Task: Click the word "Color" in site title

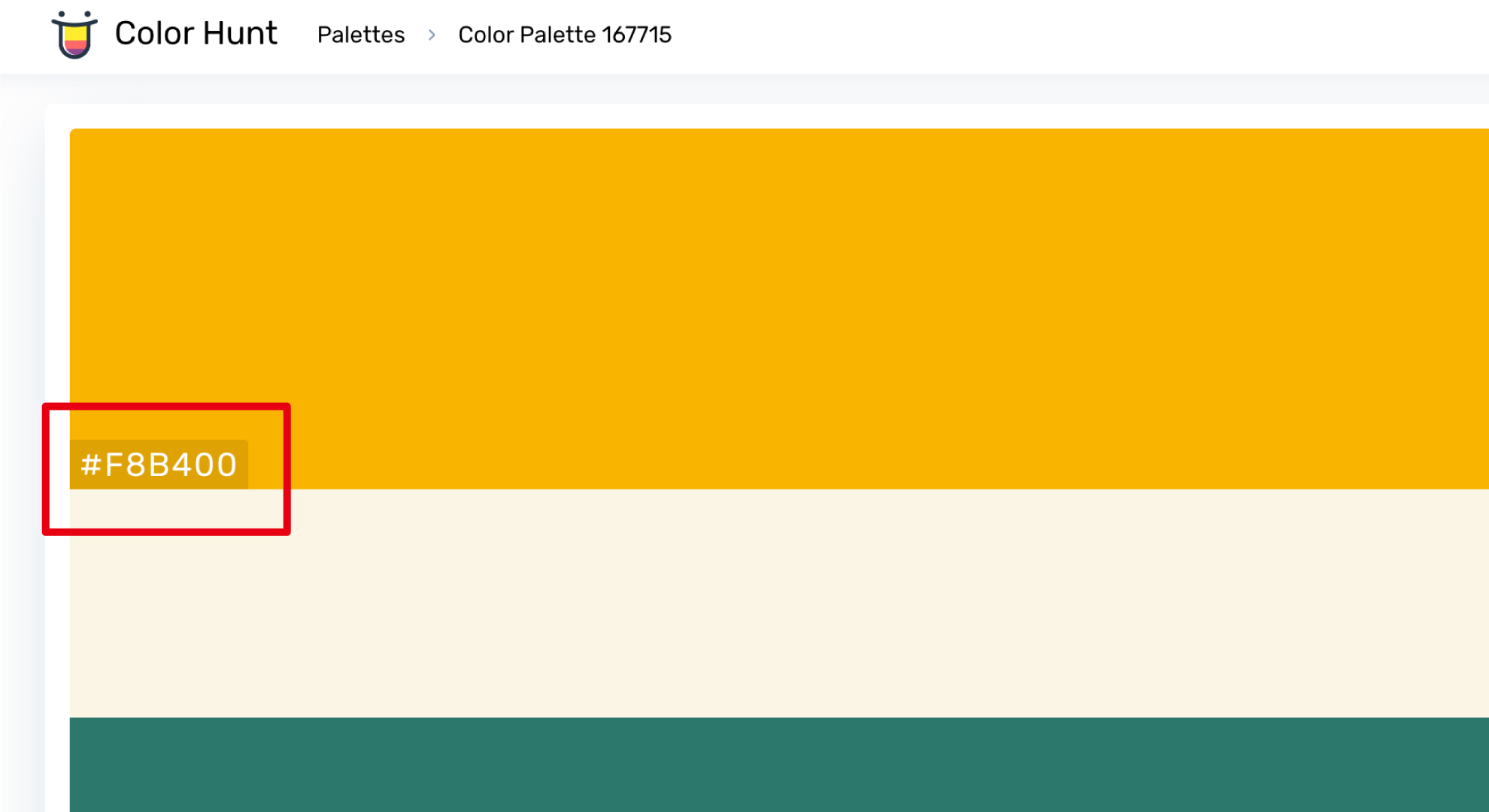Action: (154, 34)
